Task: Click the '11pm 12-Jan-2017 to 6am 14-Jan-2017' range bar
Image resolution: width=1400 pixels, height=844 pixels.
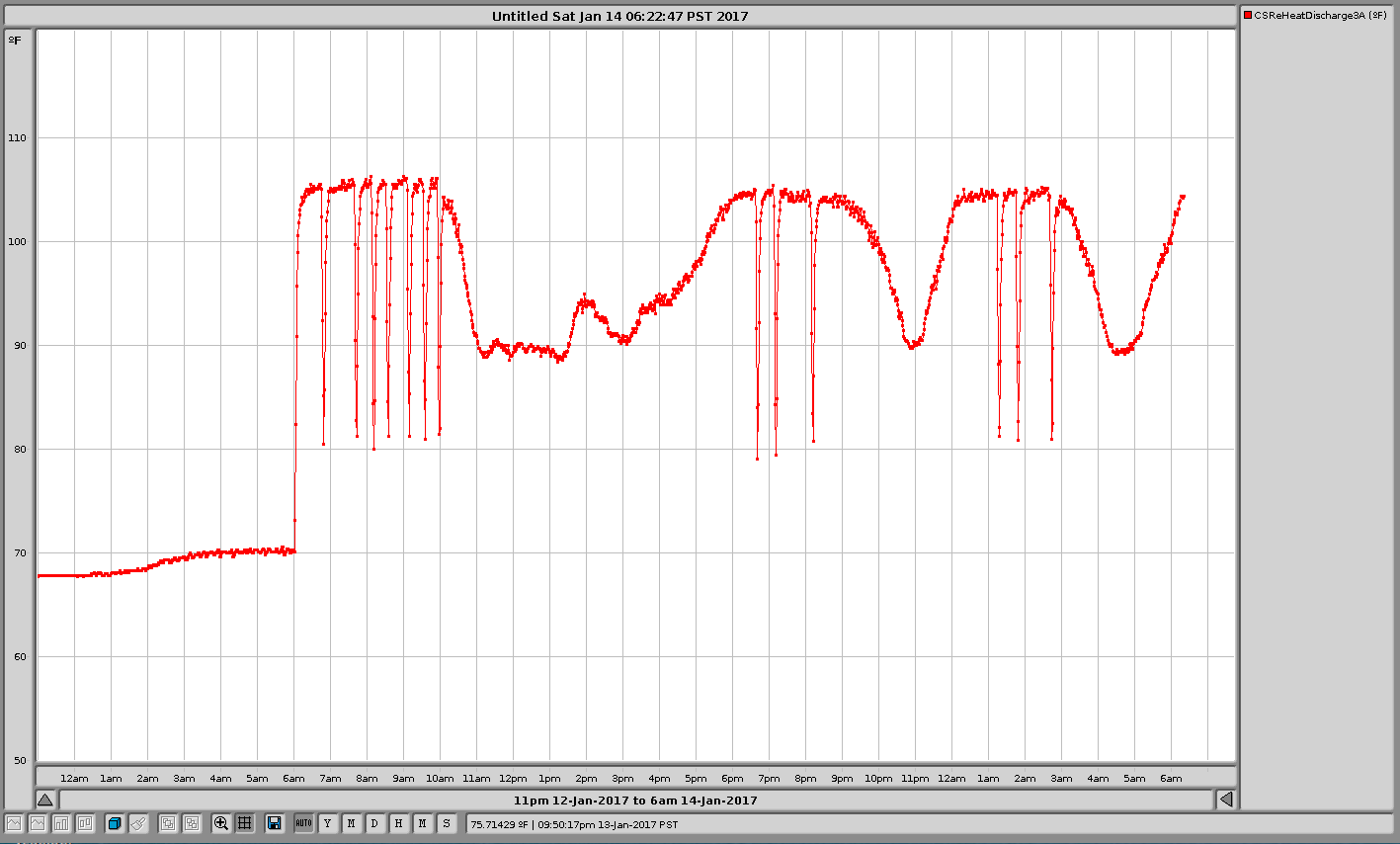Action: coord(635,801)
